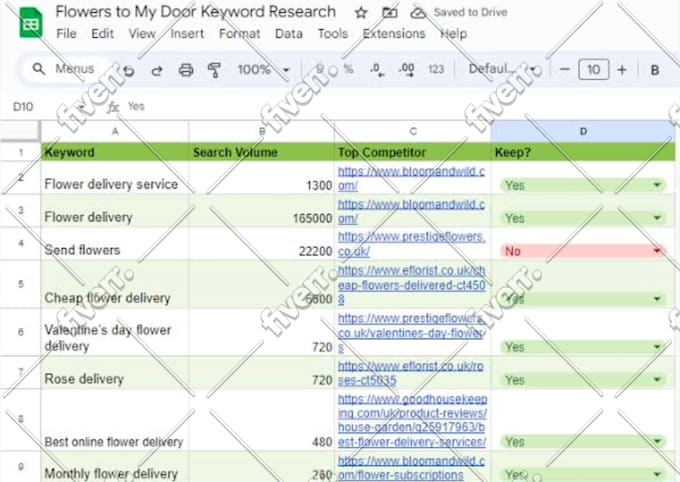680x482 pixels.
Task: Search the Menus box
Action: [65, 69]
